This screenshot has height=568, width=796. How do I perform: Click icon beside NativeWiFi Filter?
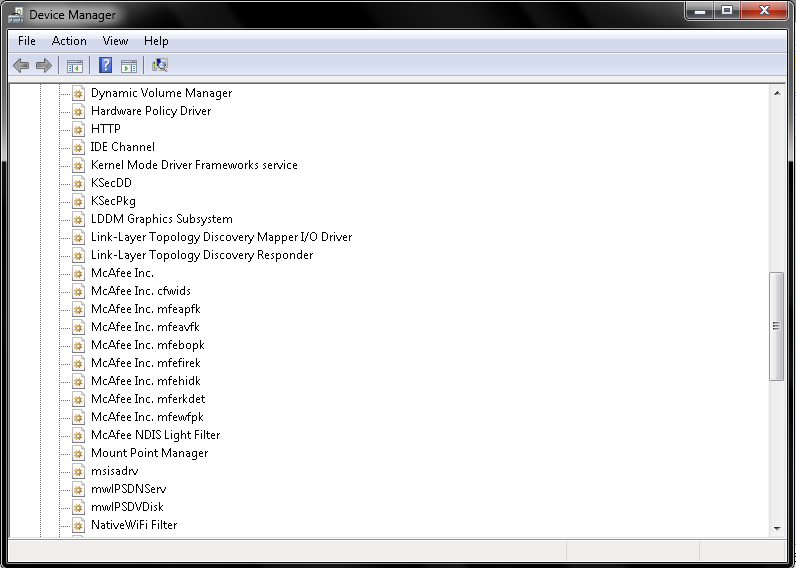click(78, 525)
